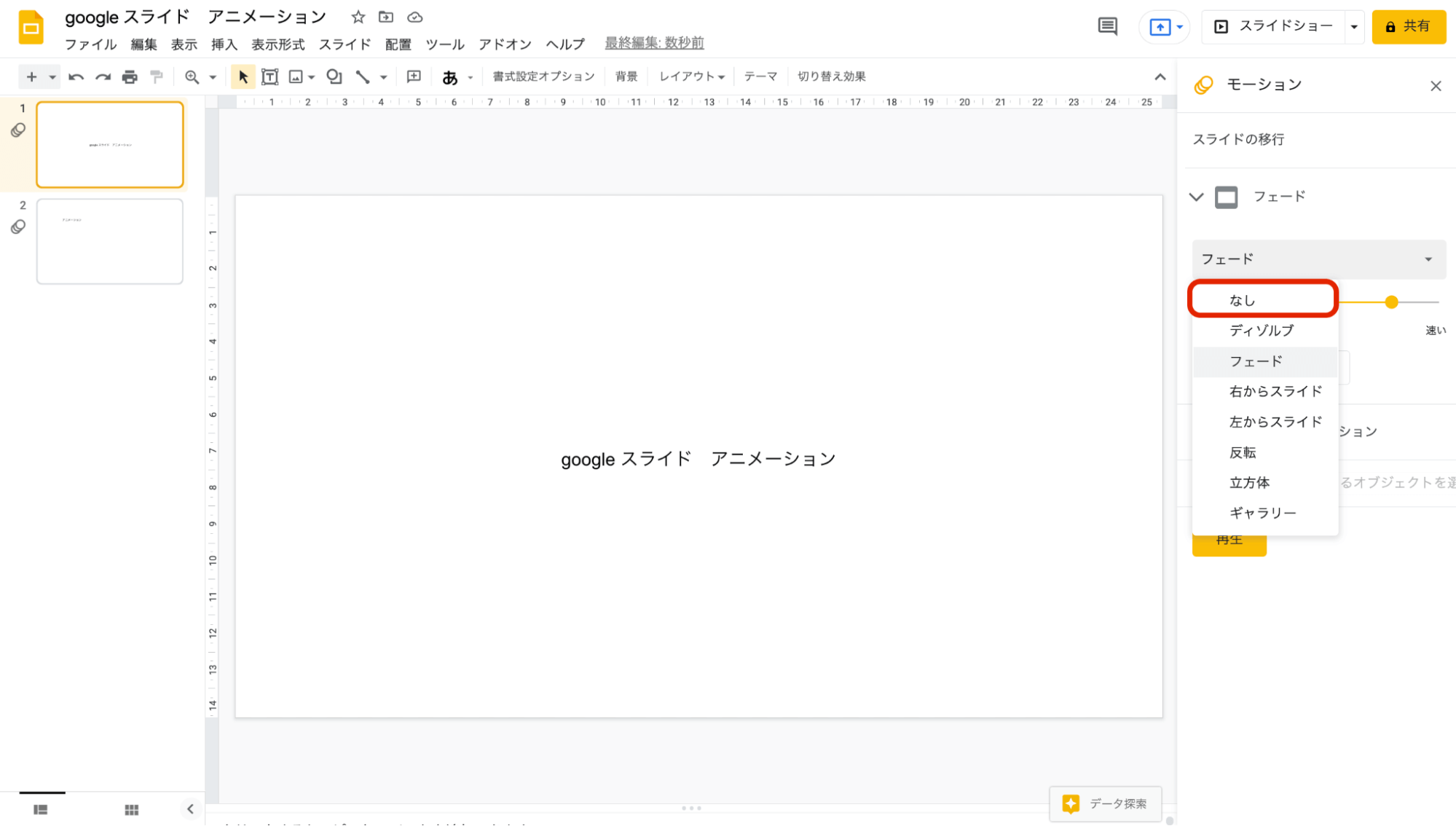
Task: Select the shape tool
Action: [334, 76]
